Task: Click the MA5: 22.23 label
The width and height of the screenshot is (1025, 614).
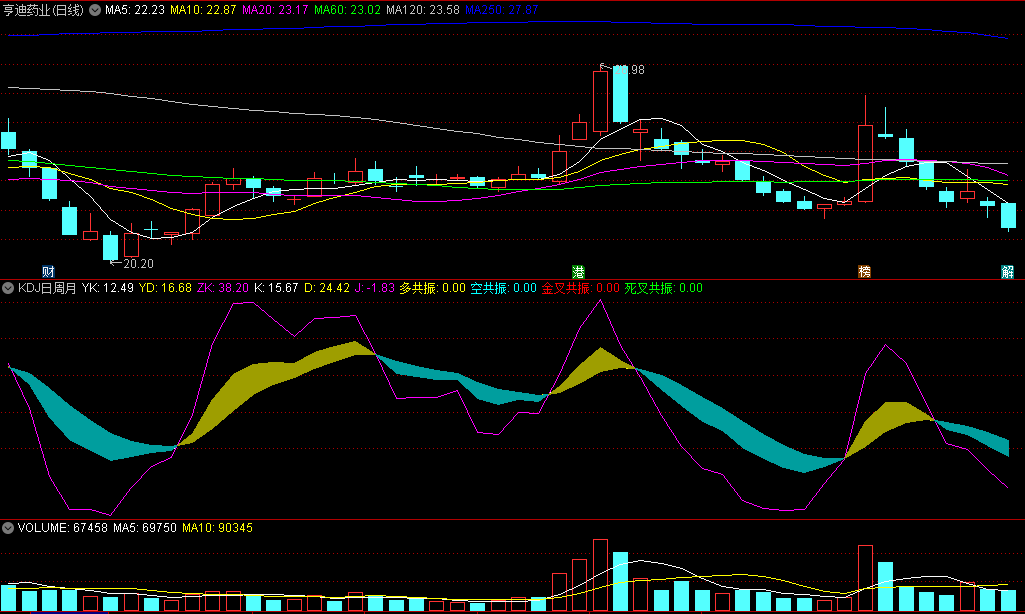Action: [135, 10]
